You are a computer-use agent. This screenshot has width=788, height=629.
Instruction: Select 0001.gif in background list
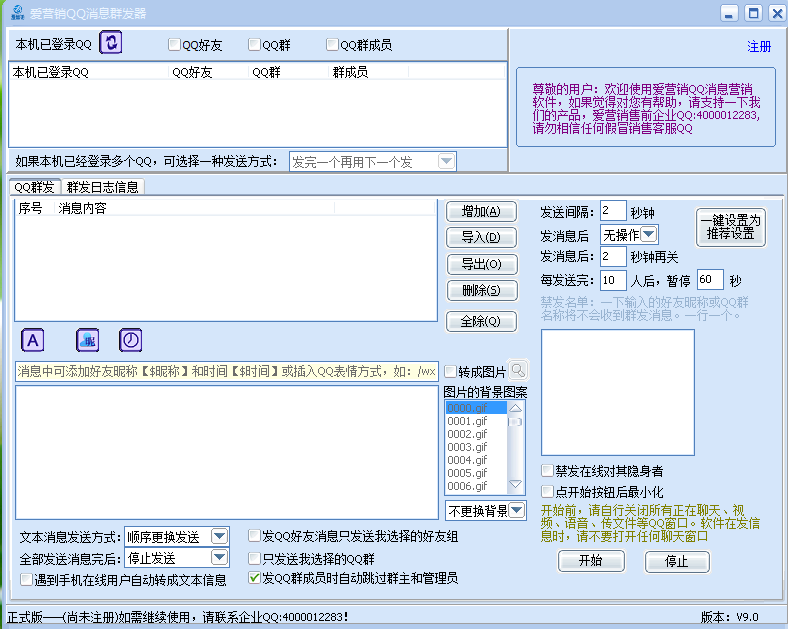476,421
